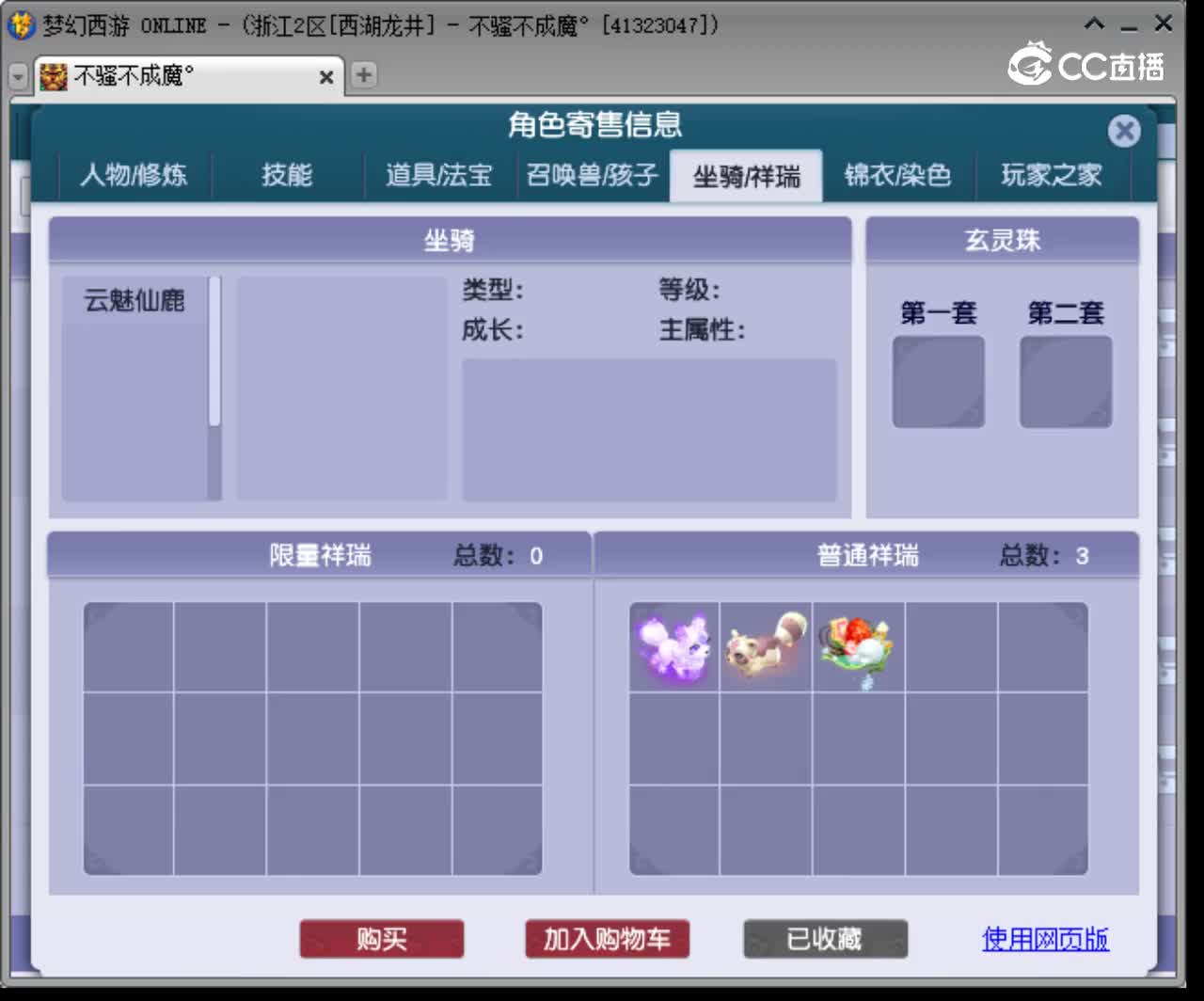1204x1001 pixels.
Task: Click the mount preview image area
Action: pyautogui.click(x=342, y=388)
